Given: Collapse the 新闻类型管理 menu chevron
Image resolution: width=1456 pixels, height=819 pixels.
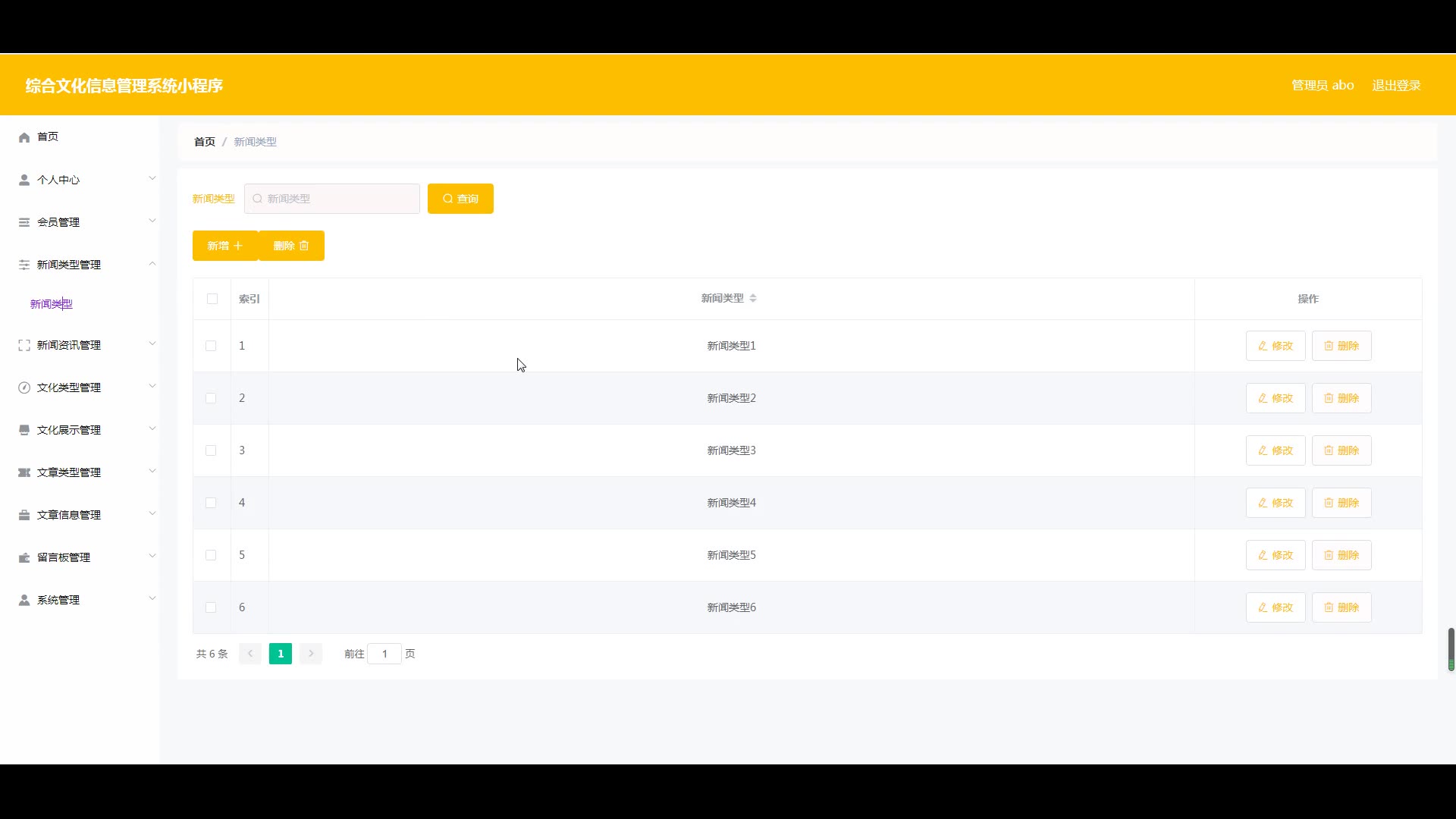Looking at the screenshot, I should coord(152,264).
